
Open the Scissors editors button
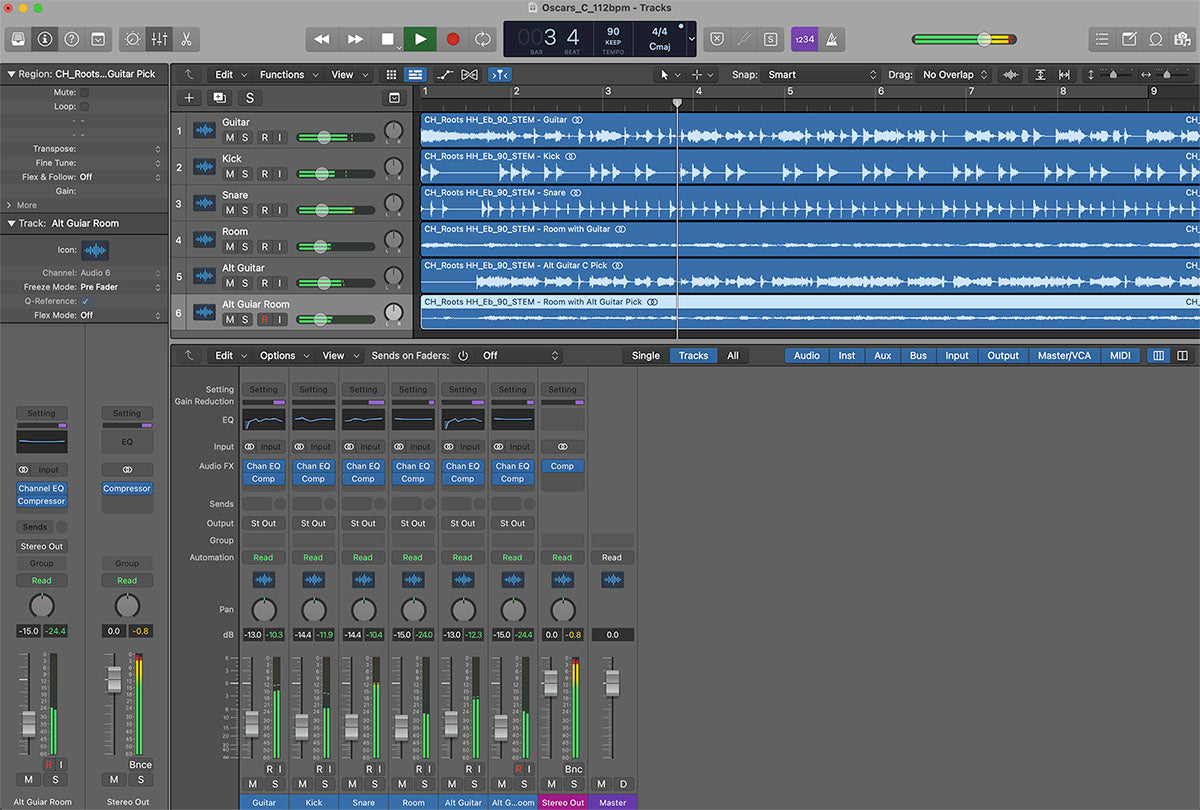(x=186, y=39)
